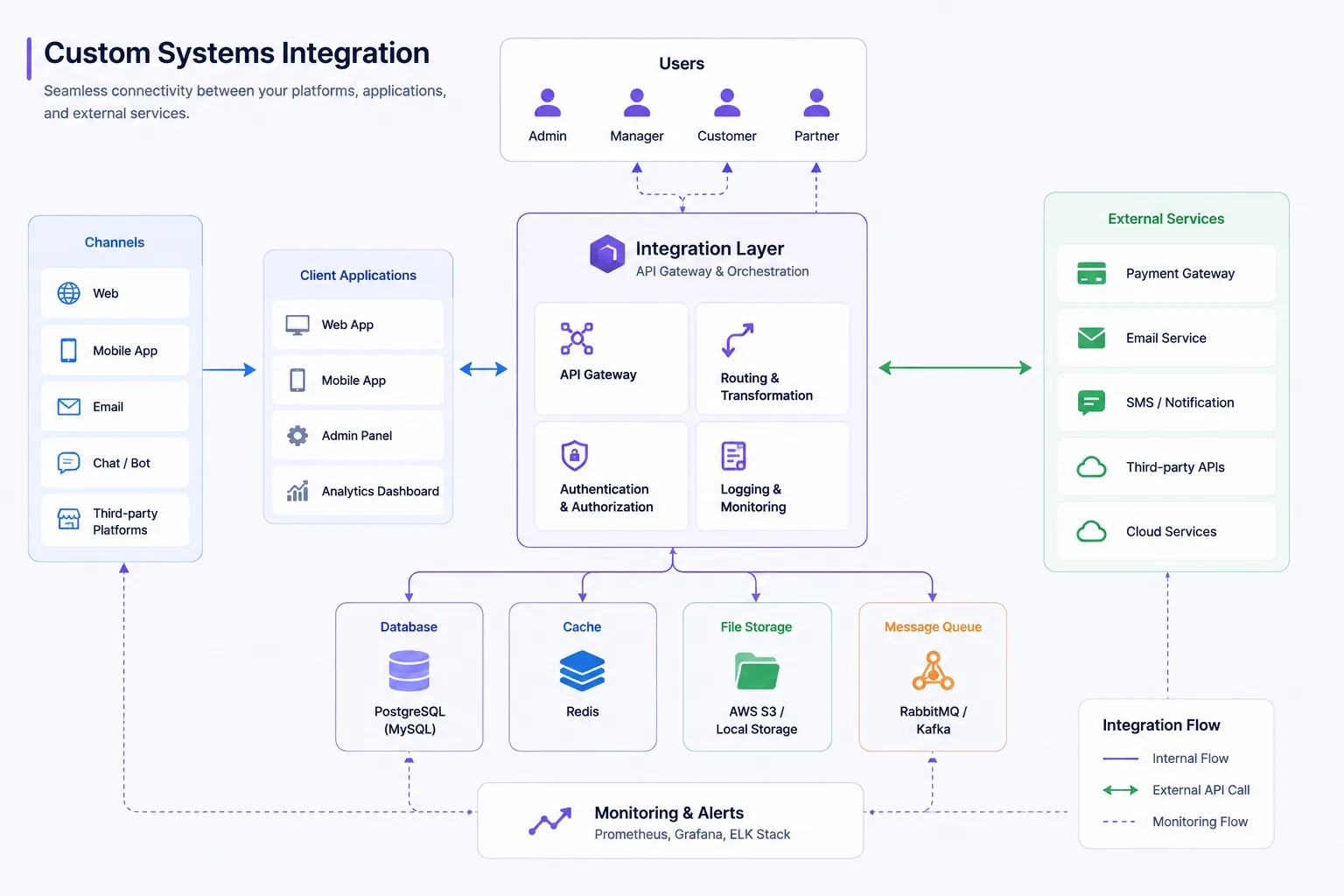Click the Mobile App phone icon in Channels
Image resolution: width=1344 pixels, height=896 pixels.
(68, 350)
